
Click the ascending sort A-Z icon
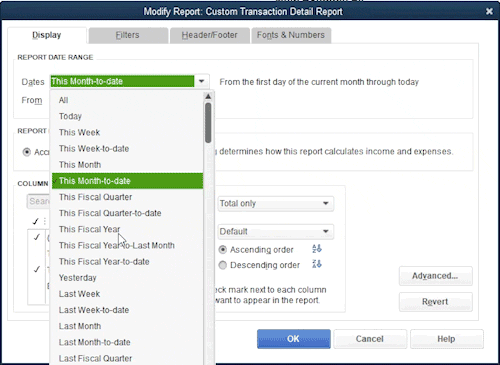[317, 249]
